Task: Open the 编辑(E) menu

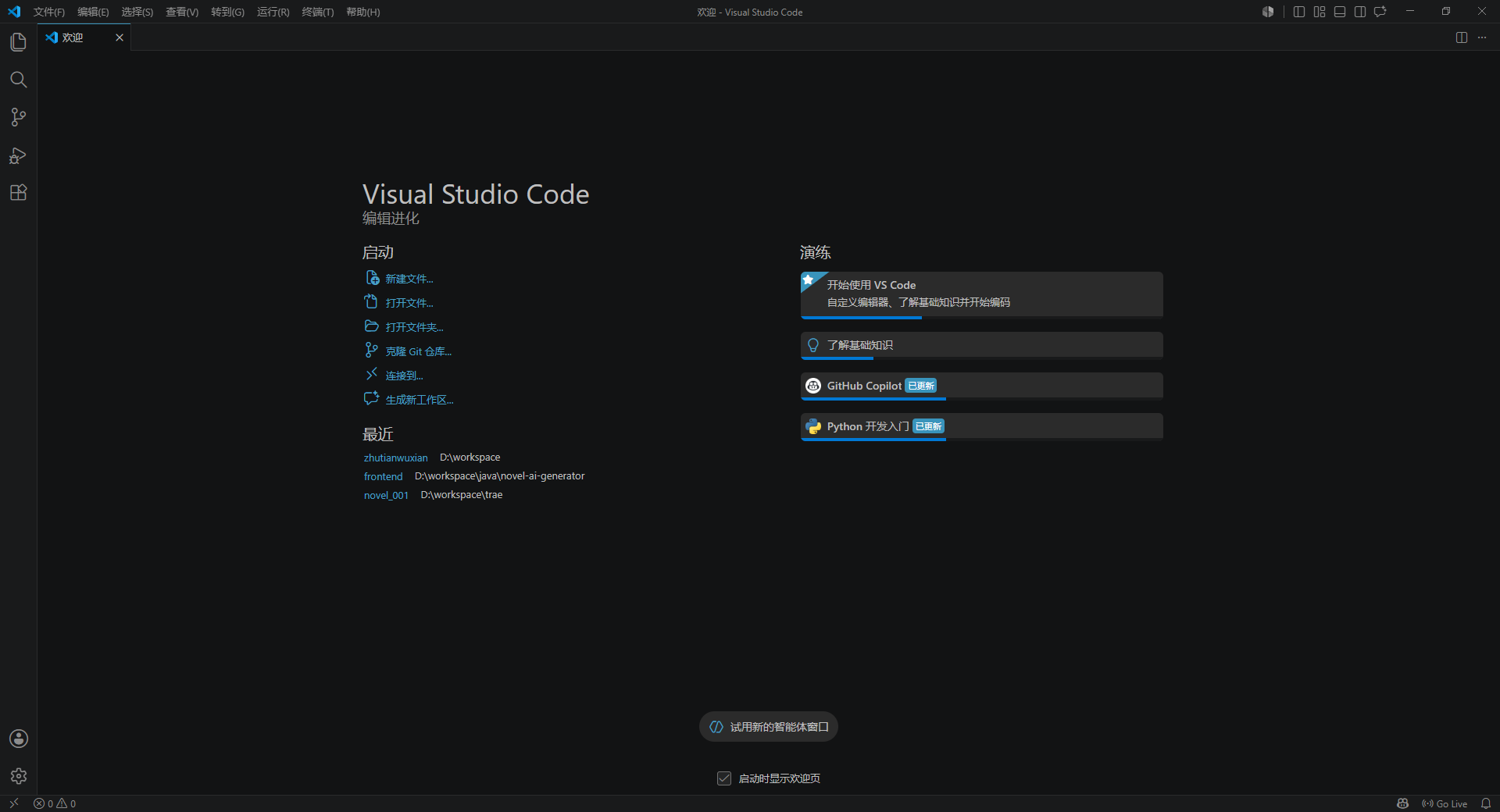Action: click(x=93, y=12)
